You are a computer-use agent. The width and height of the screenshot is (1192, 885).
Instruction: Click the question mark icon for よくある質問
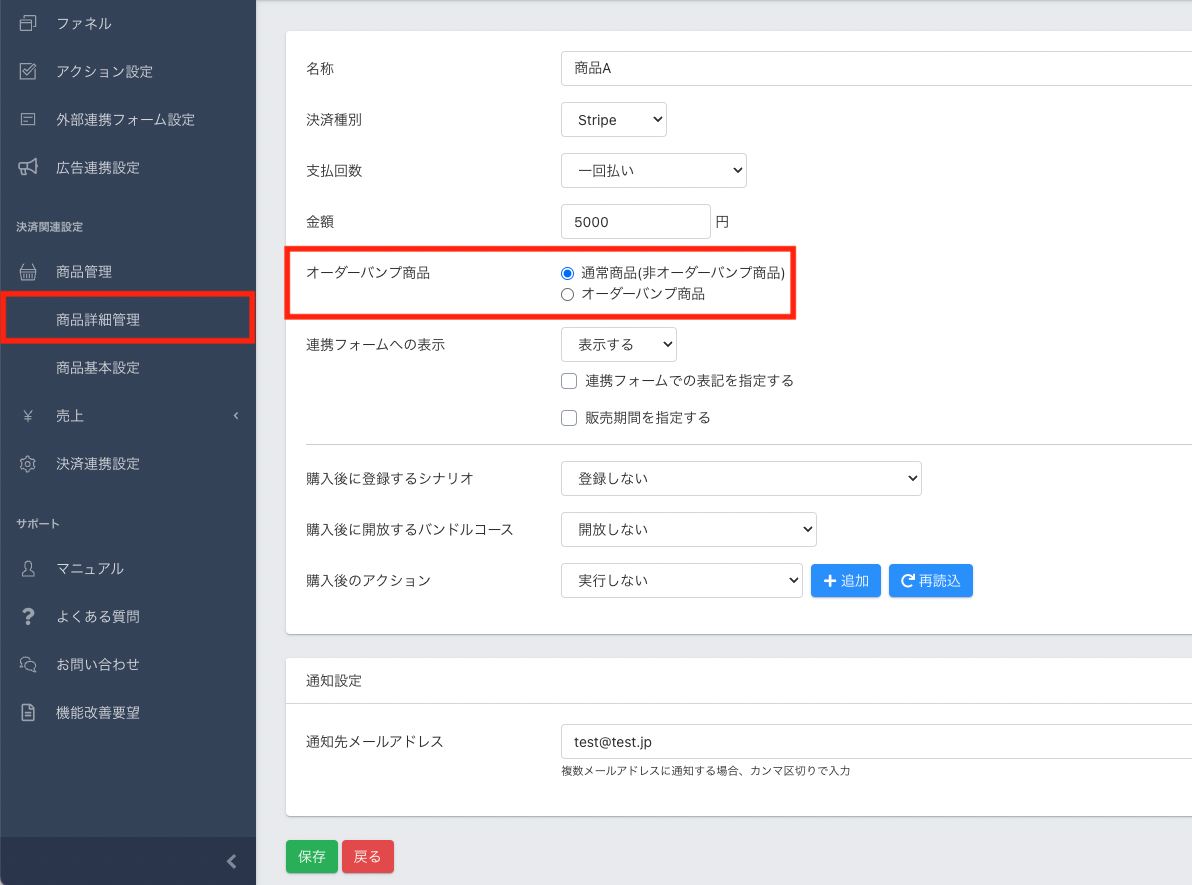tap(28, 616)
